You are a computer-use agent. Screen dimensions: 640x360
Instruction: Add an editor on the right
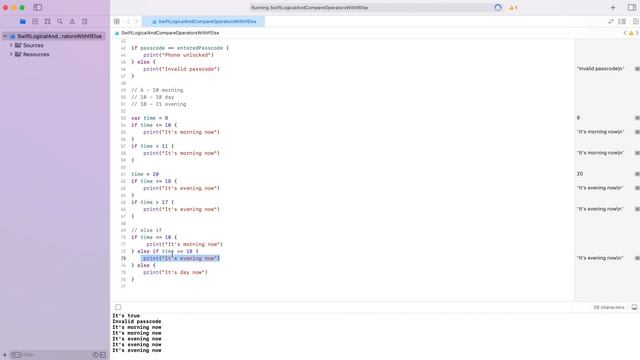click(x=636, y=21)
